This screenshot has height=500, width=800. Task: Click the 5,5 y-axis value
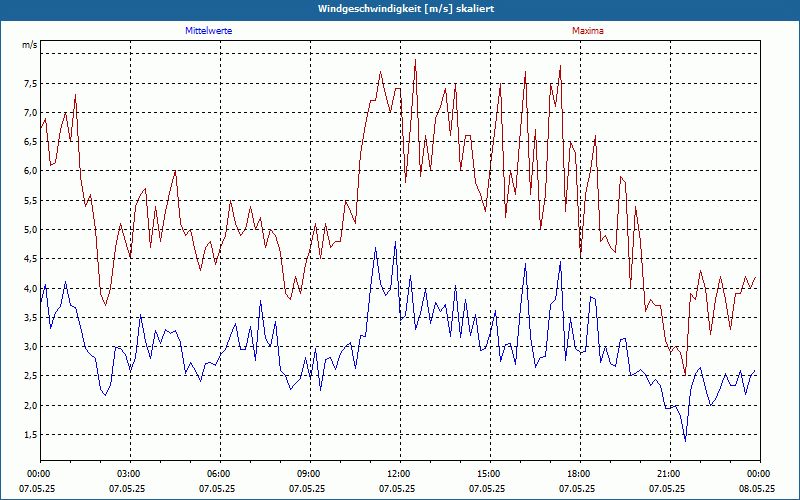(30, 201)
